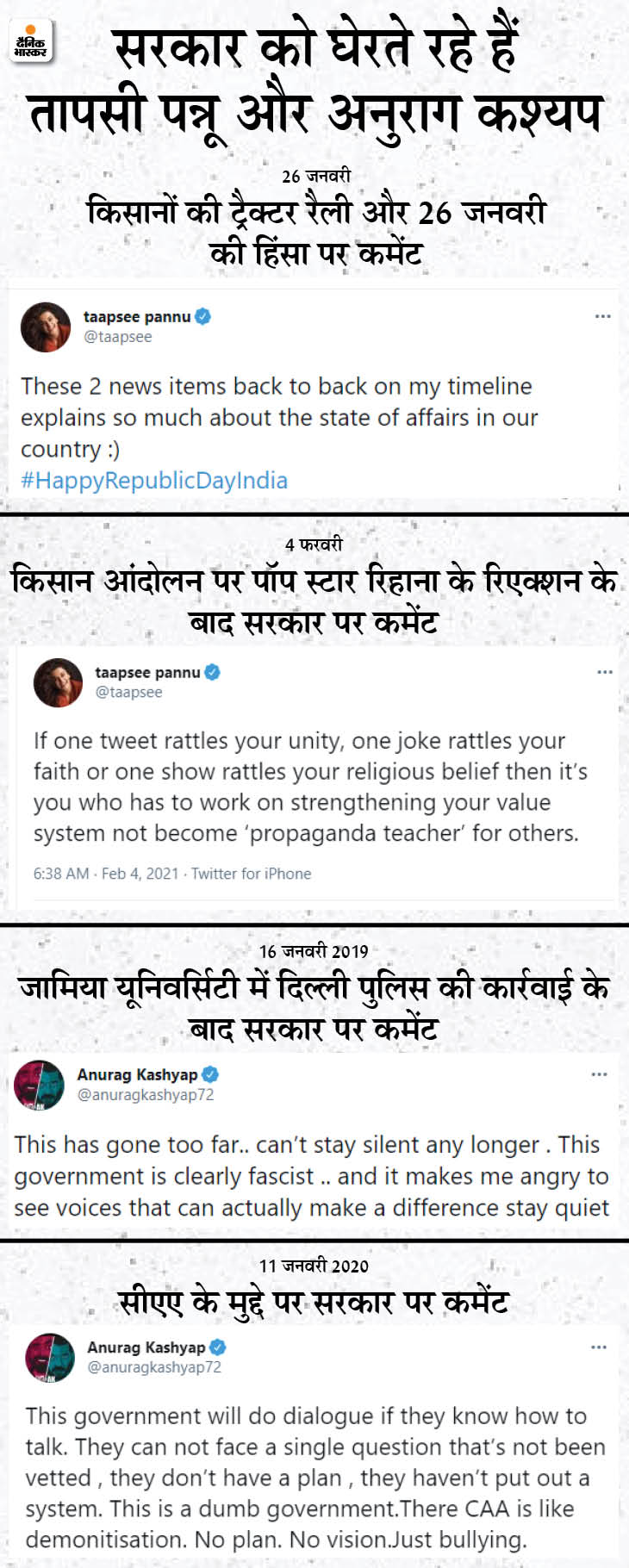Open Taapsee's avatar in the Feb 4 tweet

pyautogui.click(x=58, y=681)
